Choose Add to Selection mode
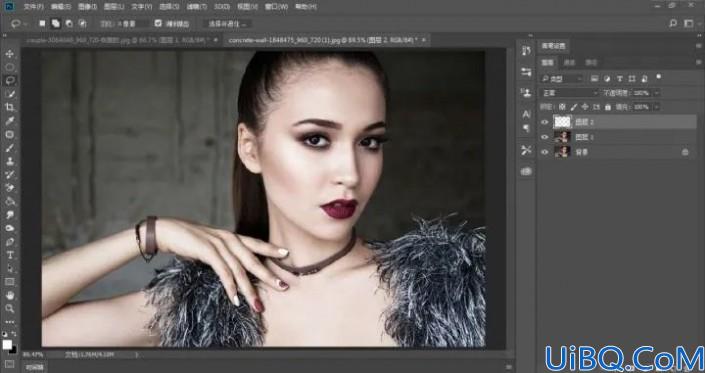 (x=55, y=23)
